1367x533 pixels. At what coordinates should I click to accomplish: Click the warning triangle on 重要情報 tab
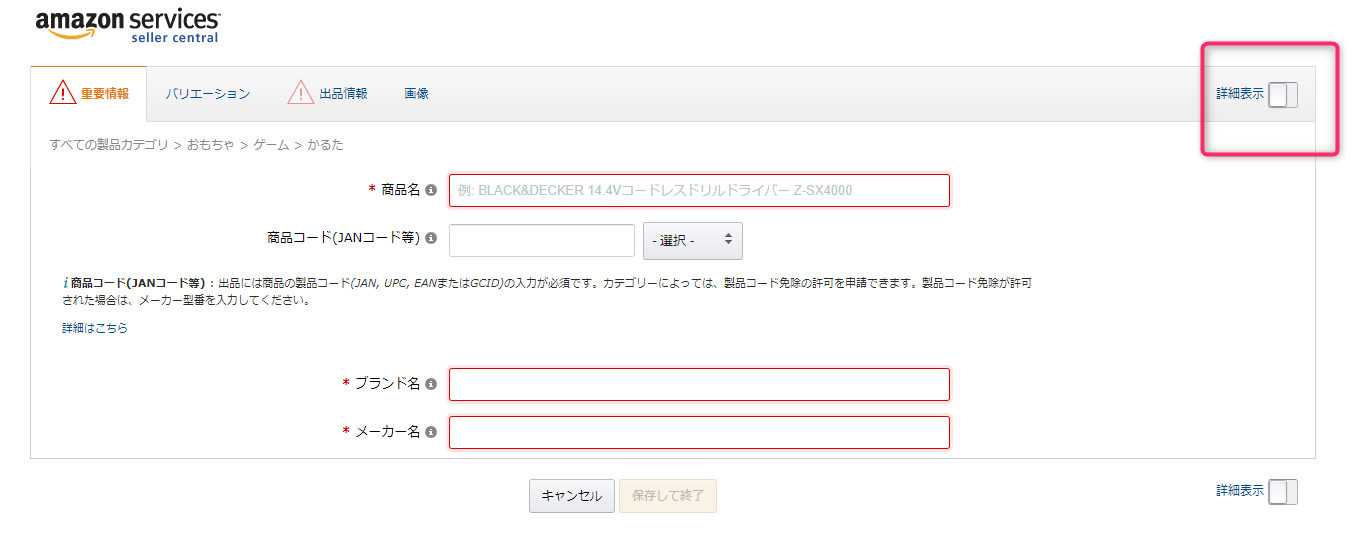63,93
